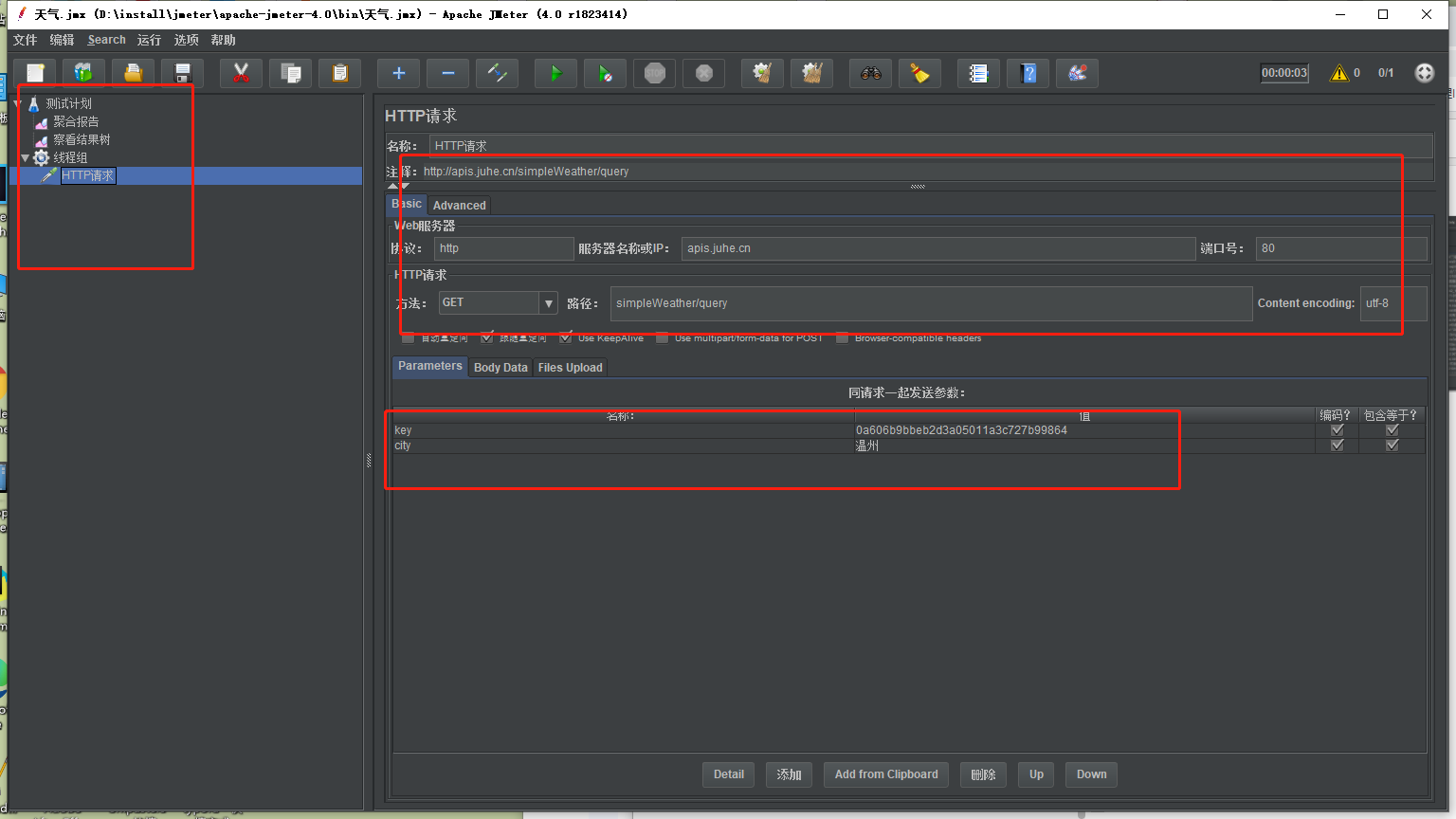Click the Detail button

tap(729, 774)
